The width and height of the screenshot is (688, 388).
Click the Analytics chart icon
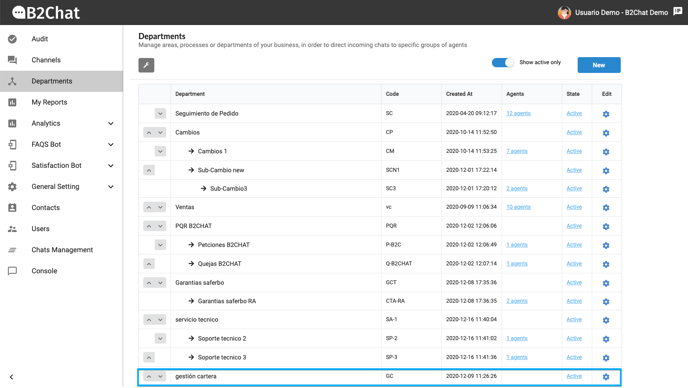point(12,123)
